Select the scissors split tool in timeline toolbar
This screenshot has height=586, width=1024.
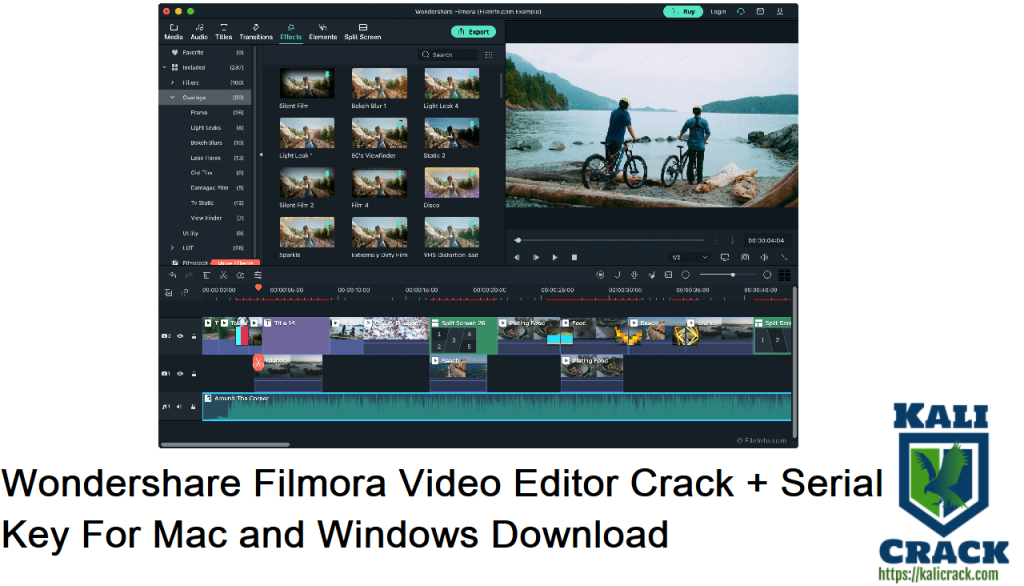pyautogui.click(x=223, y=276)
